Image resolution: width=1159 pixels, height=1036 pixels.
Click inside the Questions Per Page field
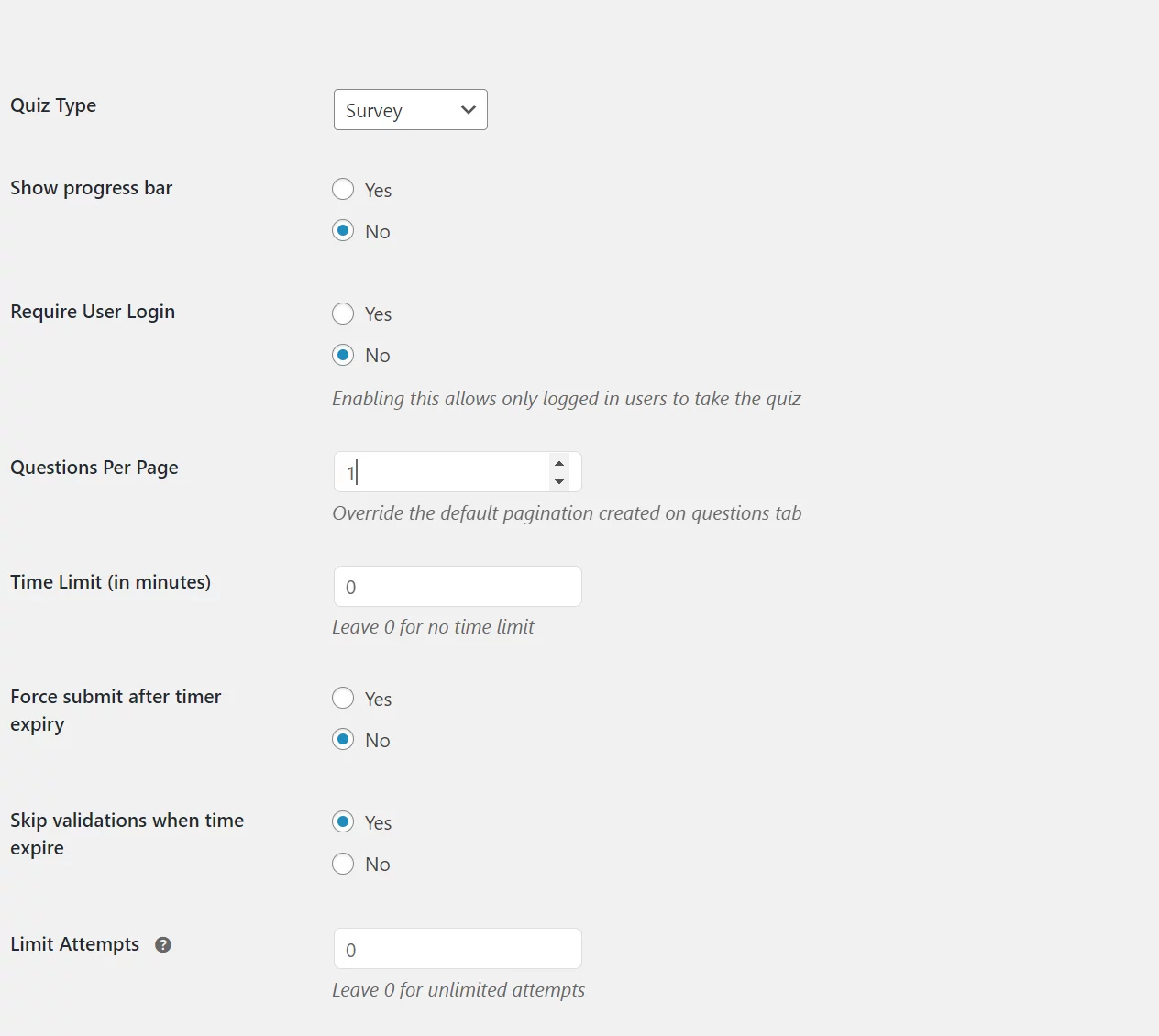click(x=440, y=471)
